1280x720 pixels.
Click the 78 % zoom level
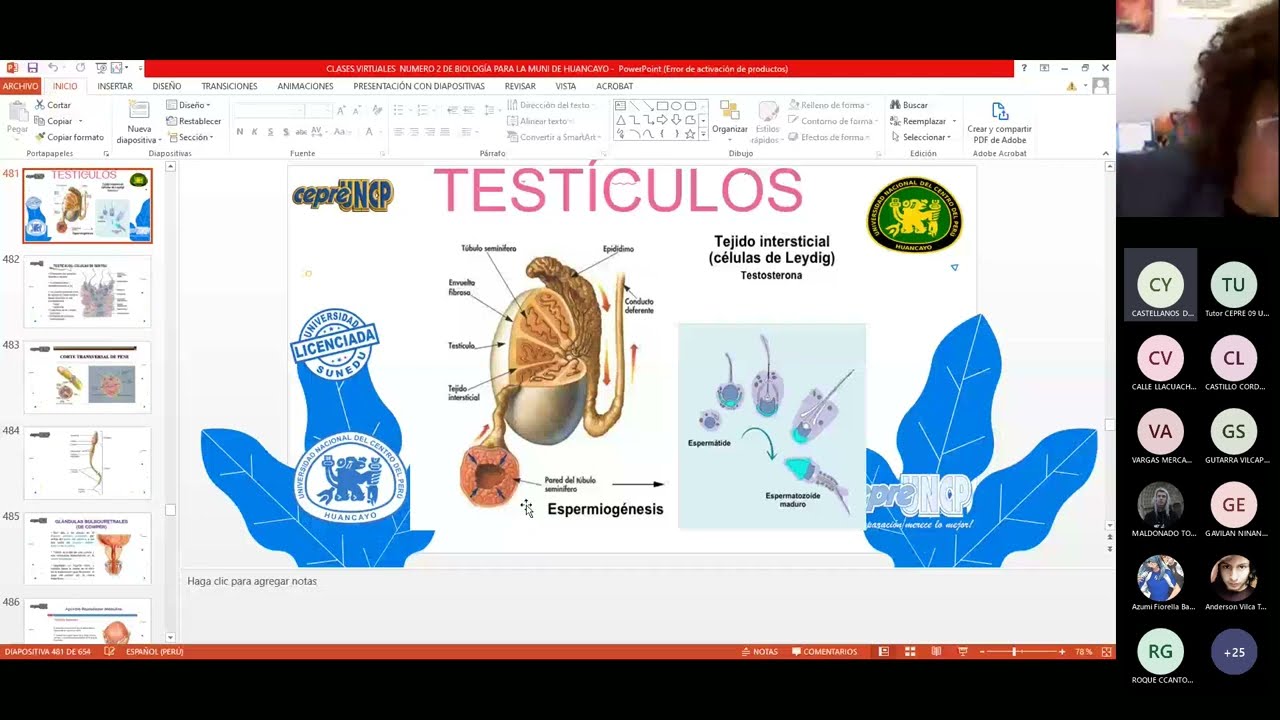click(x=1084, y=652)
